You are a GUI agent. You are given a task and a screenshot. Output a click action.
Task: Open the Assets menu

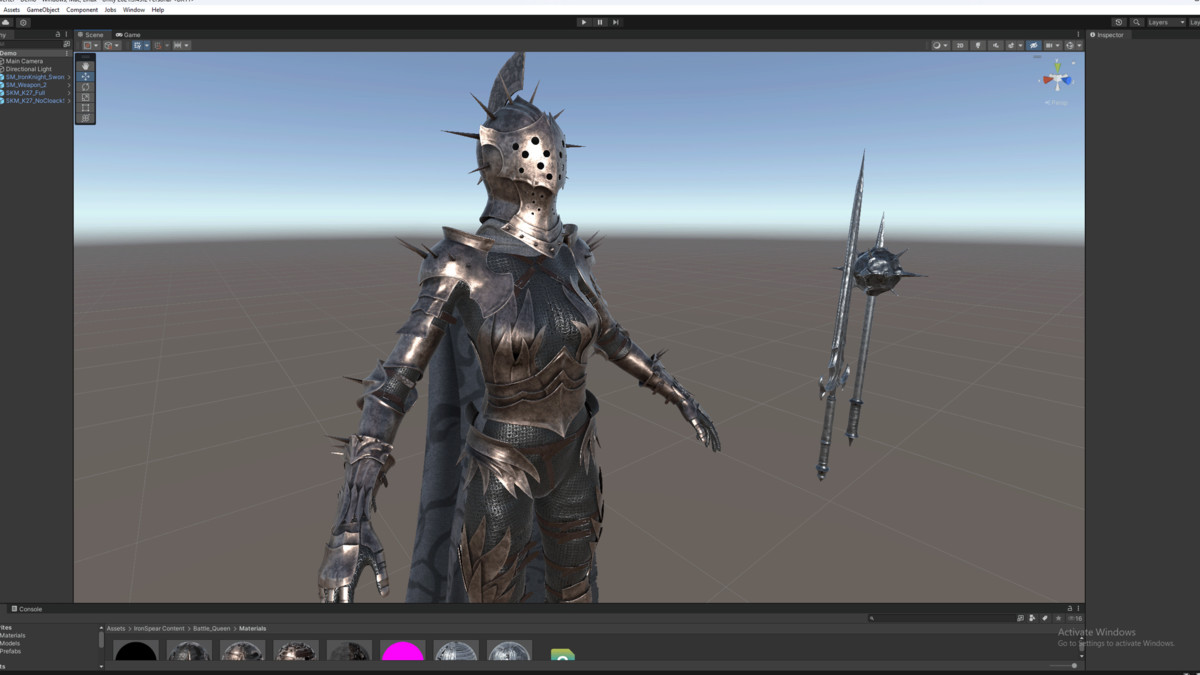pos(11,10)
